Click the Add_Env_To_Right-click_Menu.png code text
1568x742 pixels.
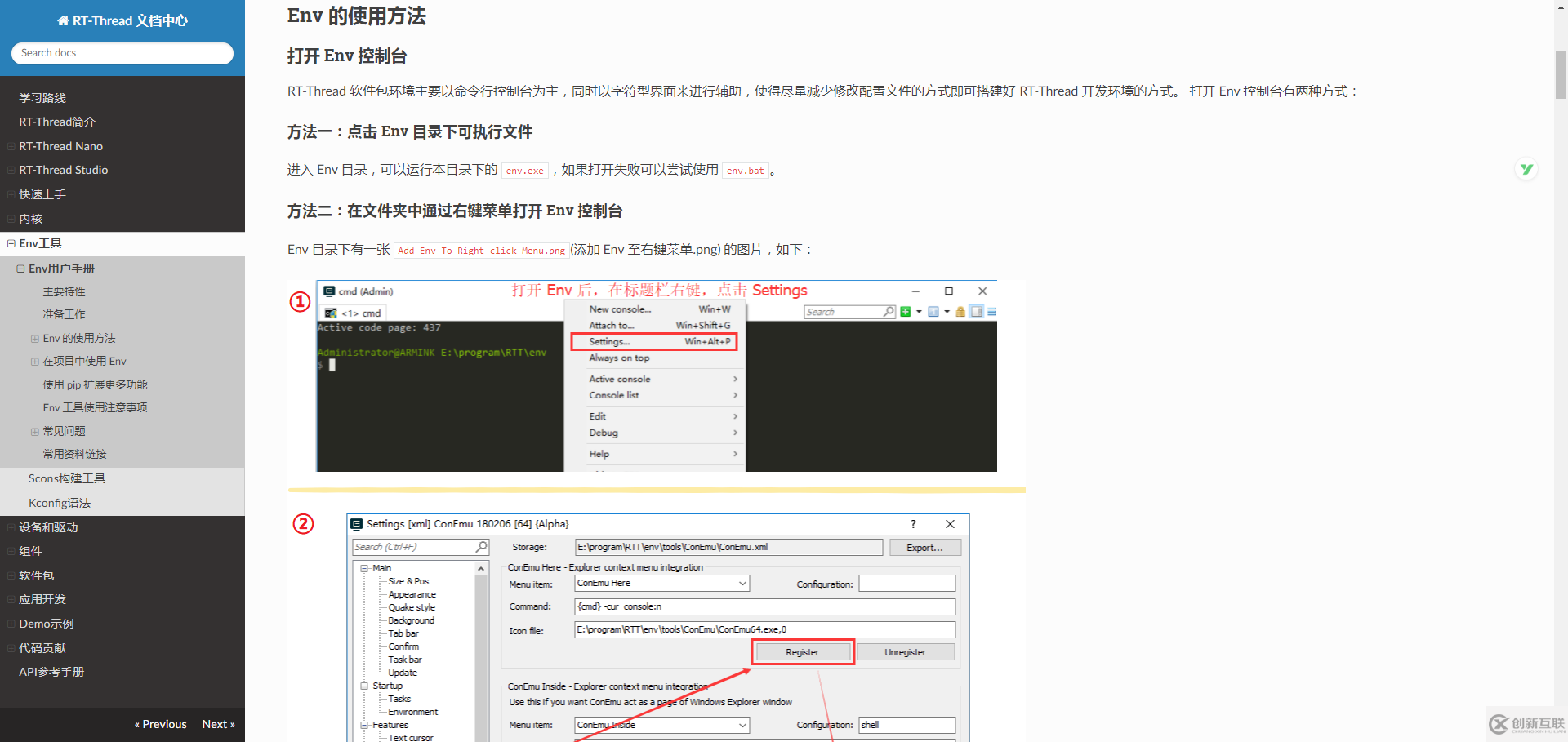(481, 251)
